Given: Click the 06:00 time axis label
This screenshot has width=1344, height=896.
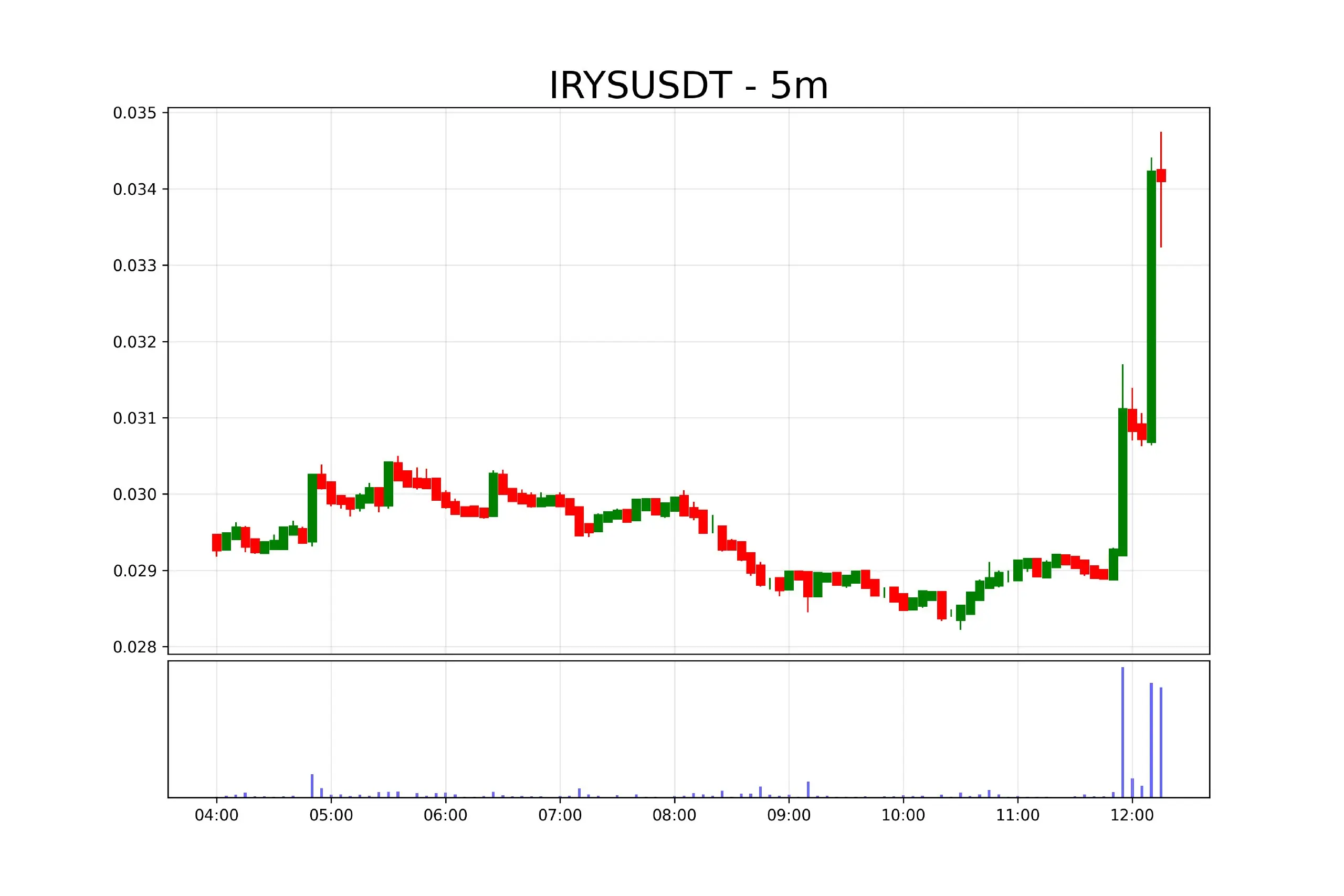Looking at the screenshot, I should tap(445, 816).
